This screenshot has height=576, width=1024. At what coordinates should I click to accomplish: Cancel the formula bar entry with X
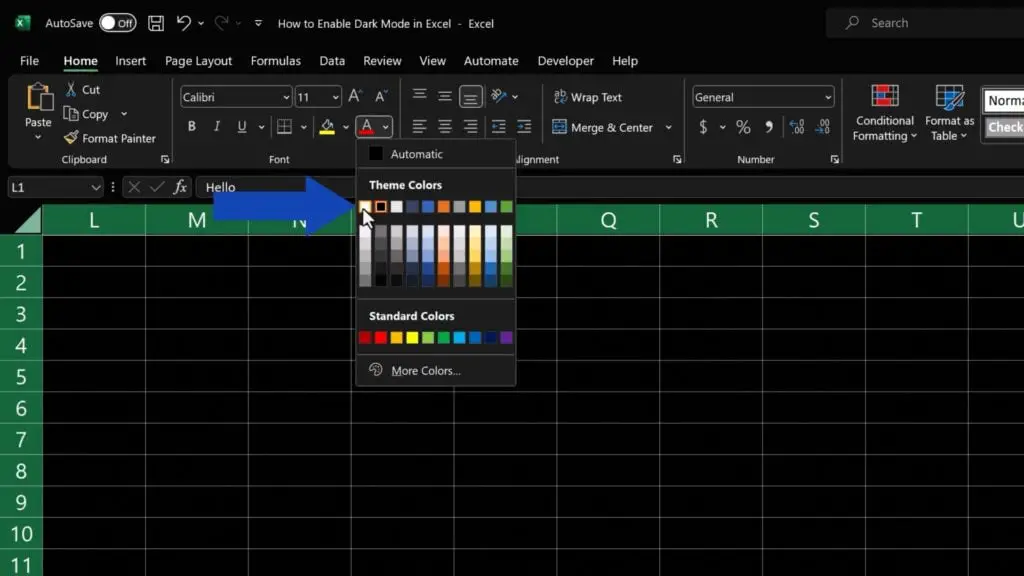134,187
